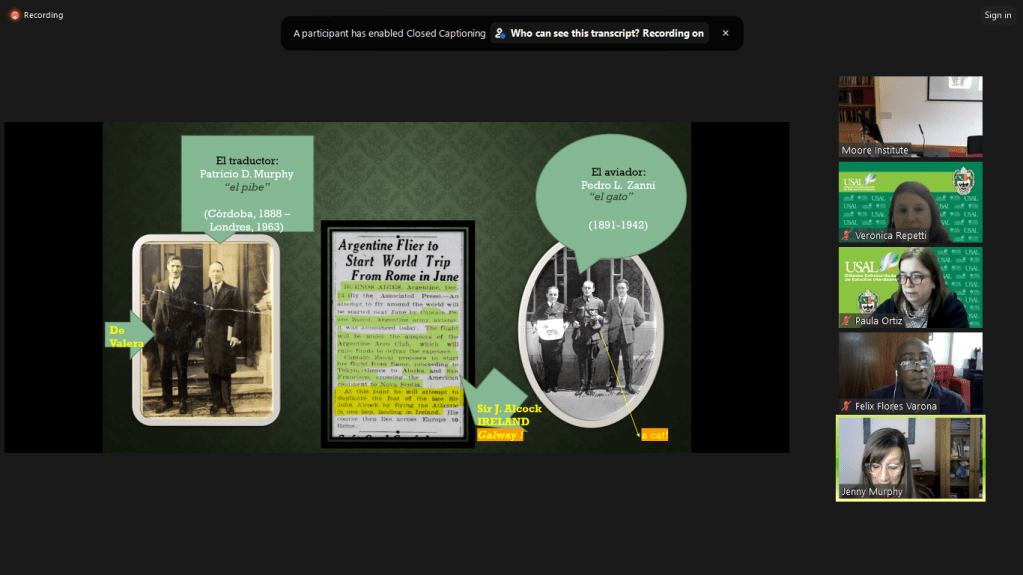Select the Moore Institute video thumbnail
Image resolution: width=1023 pixels, height=575 pixels.
910,116
